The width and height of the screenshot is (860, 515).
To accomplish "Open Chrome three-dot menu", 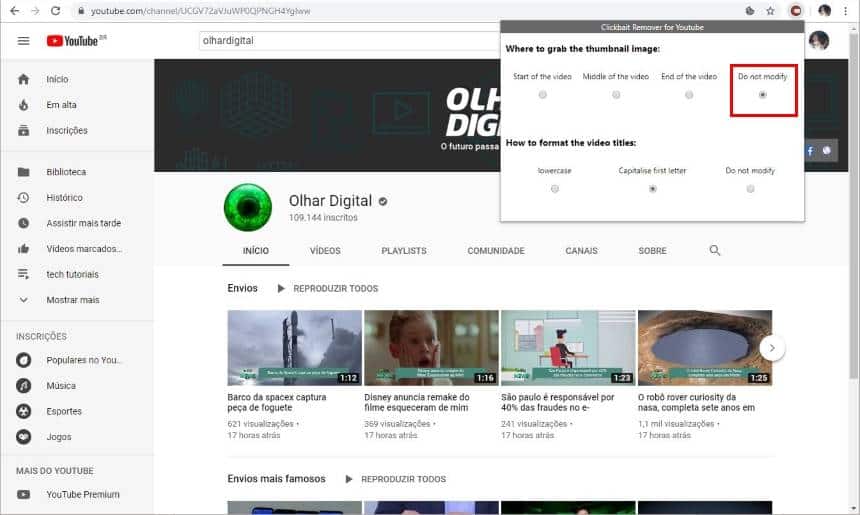I will click(846, 10).
